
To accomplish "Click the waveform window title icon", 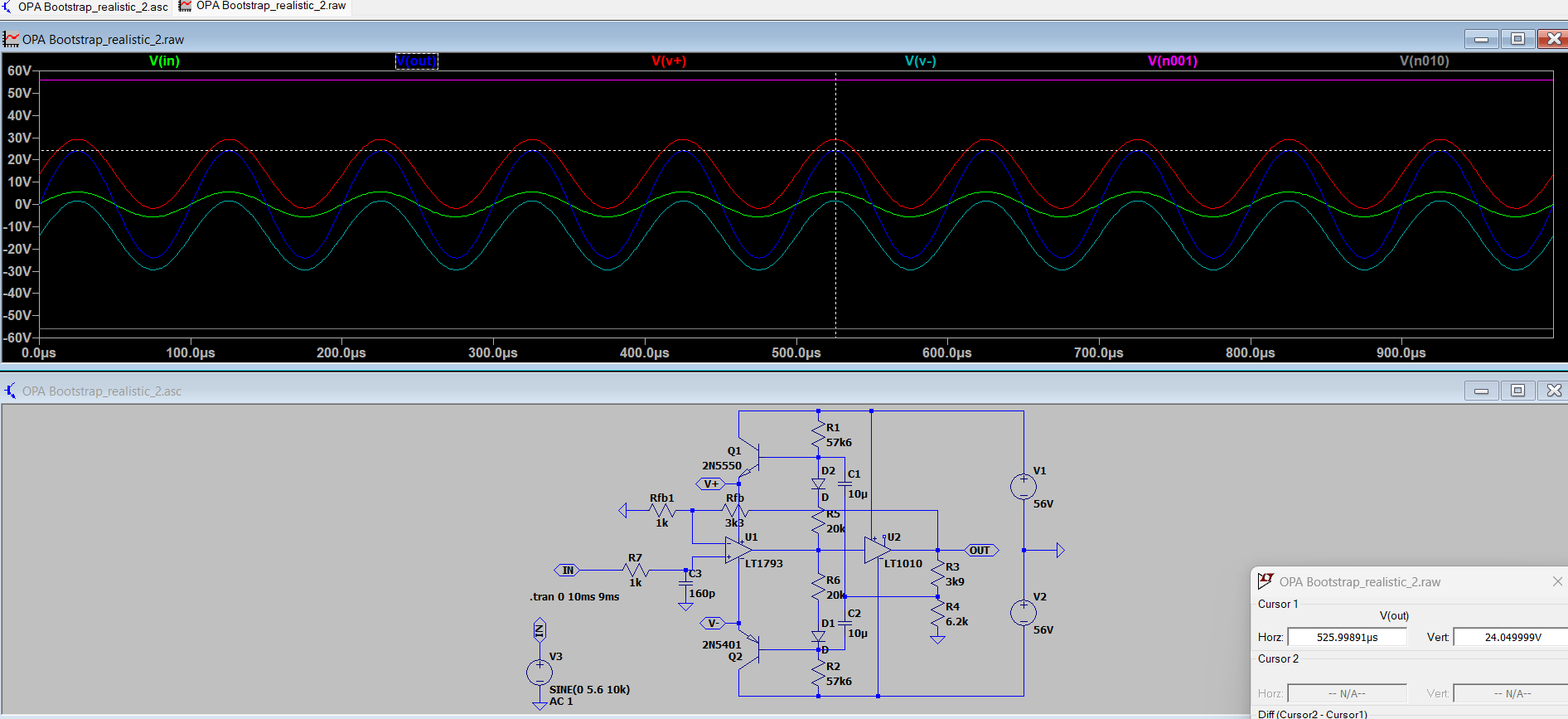I will tap(11, 39).
